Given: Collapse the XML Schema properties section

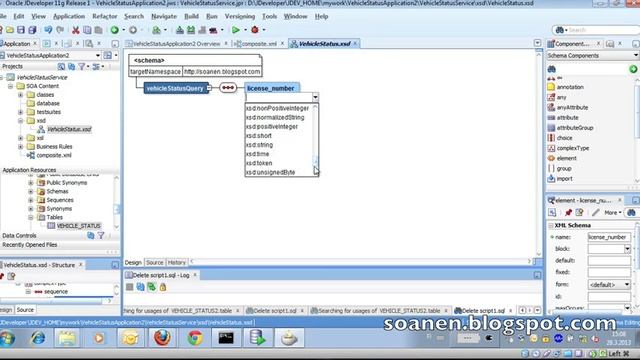Looking at the screenshot, I should tap(551, 225).
